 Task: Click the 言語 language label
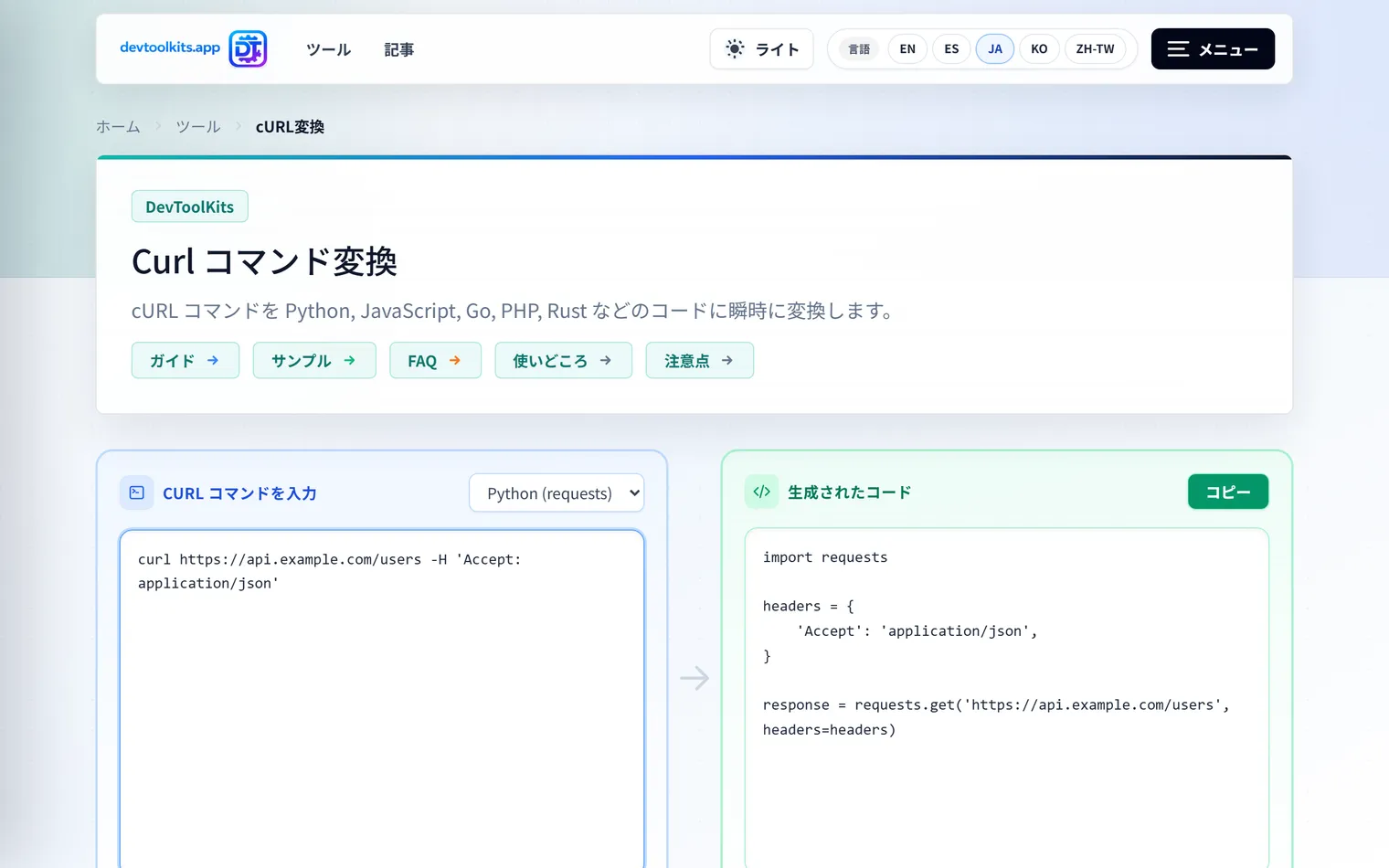coord(859,49)
